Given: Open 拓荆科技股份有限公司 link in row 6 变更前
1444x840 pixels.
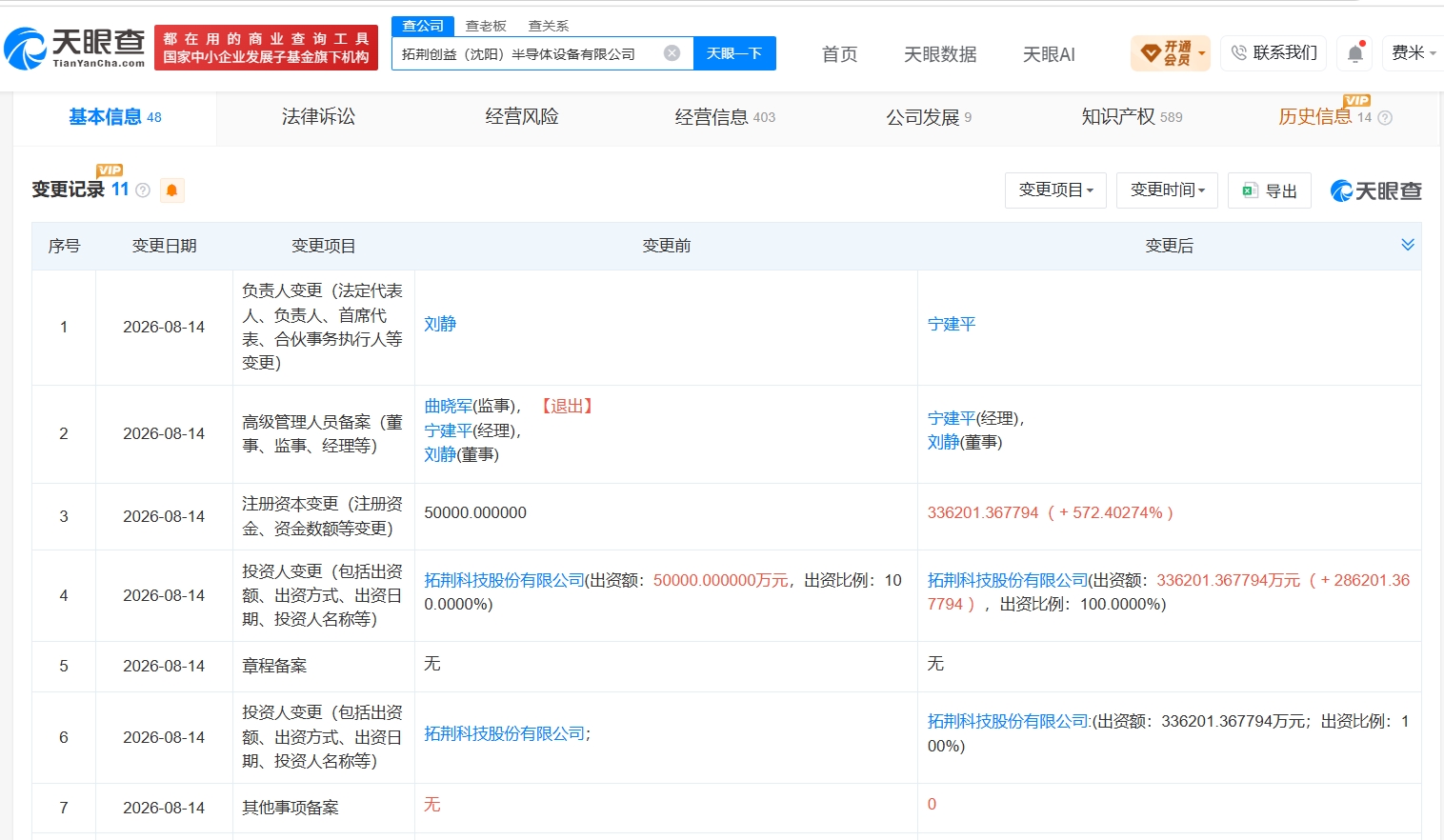Looking at the screenshot, I should tap(505, 733).
